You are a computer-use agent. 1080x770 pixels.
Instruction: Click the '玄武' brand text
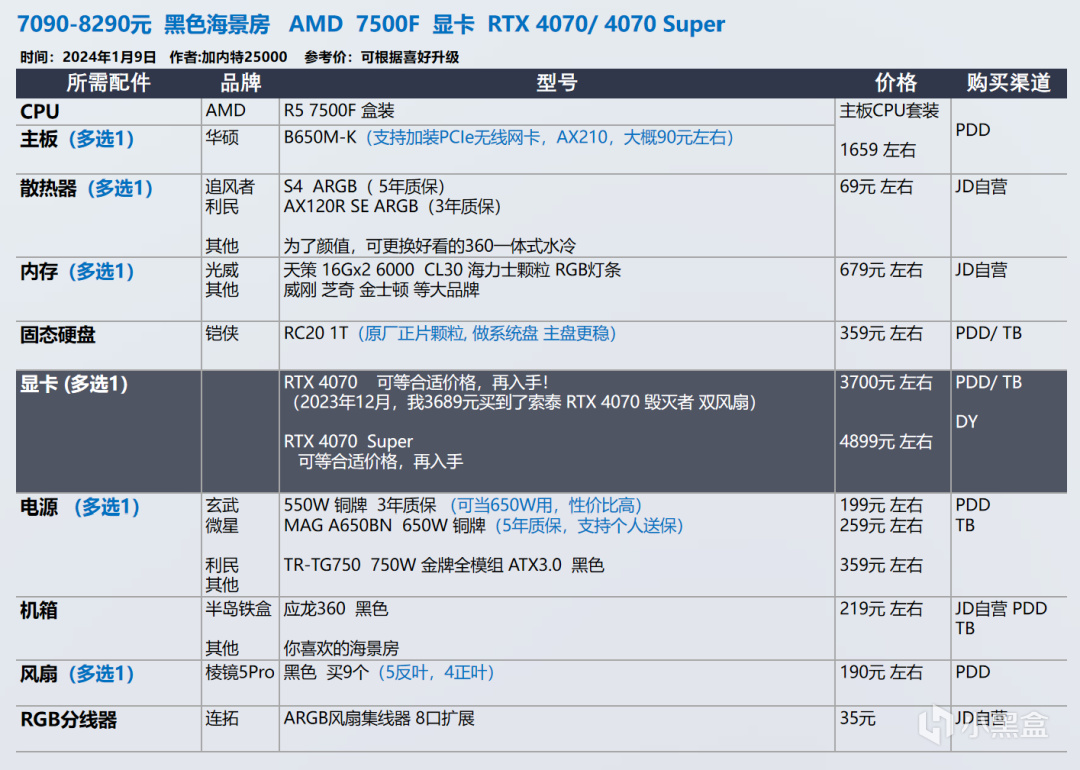[x=222, y=506]
